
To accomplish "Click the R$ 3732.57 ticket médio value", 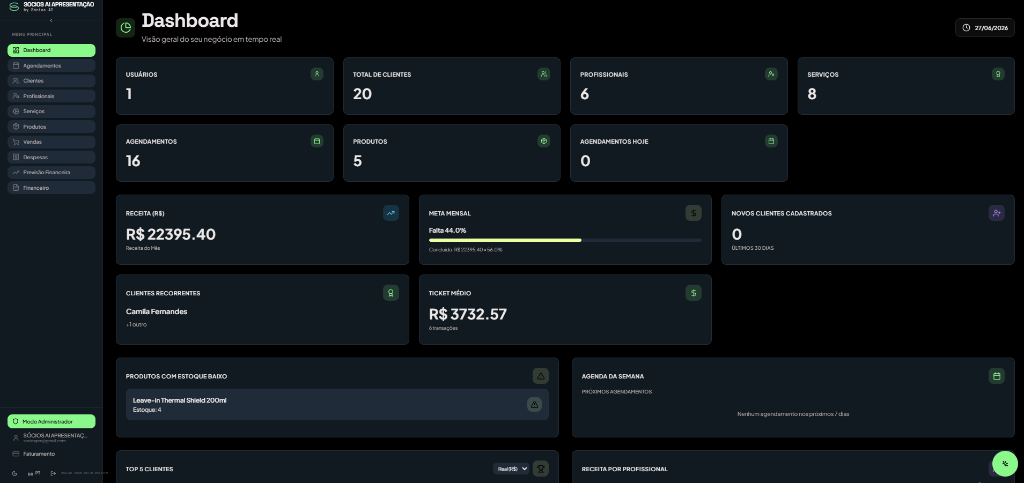I will pos(468,314).
